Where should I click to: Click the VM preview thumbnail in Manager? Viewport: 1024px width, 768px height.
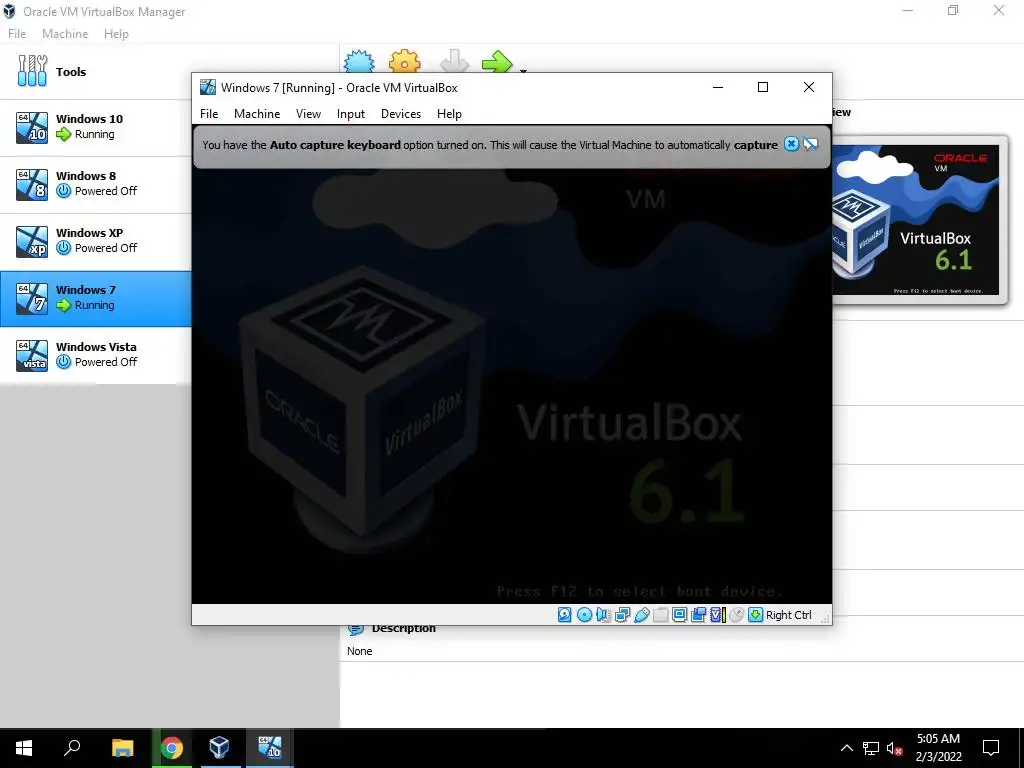click(x=916, y=219)
